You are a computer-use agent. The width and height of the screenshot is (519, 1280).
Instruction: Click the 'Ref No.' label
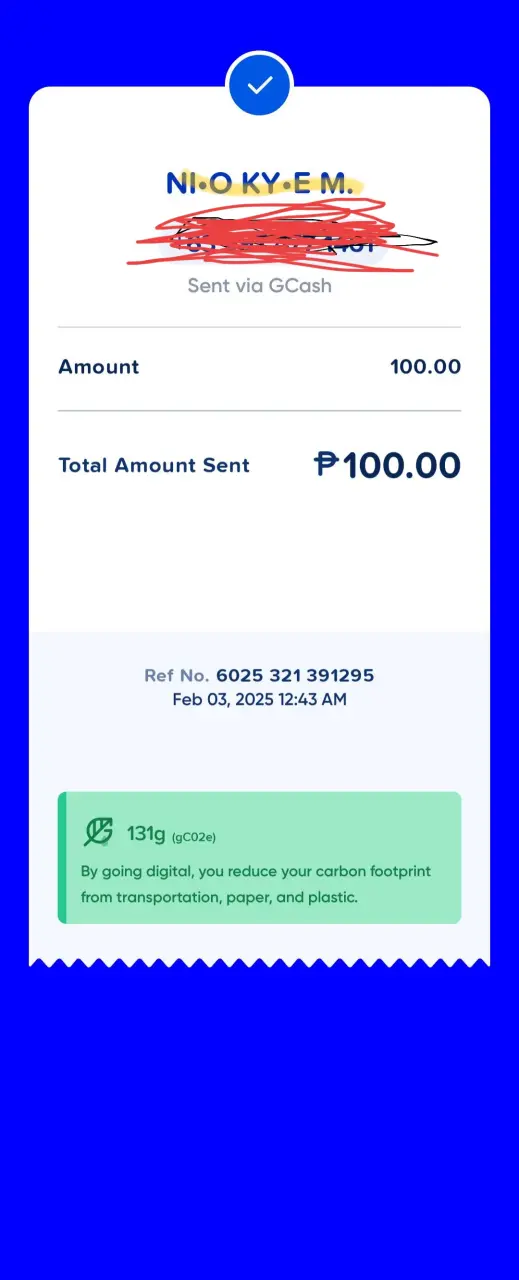point(177,676)
